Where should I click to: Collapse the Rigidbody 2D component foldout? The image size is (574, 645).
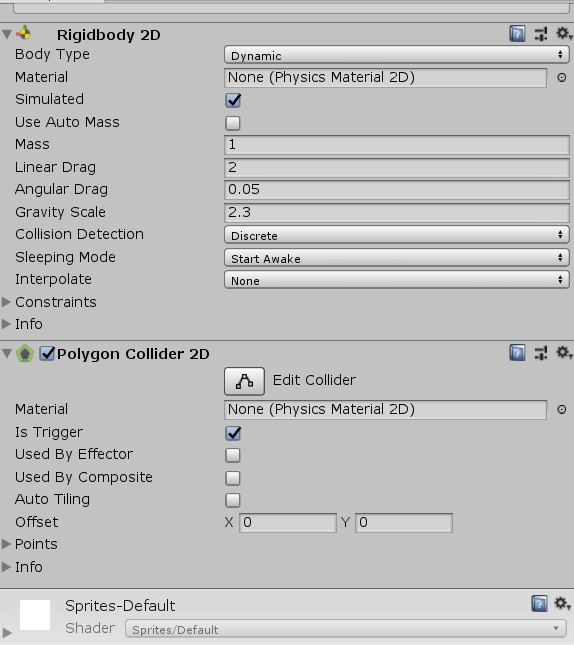click(x=7, y=34)
